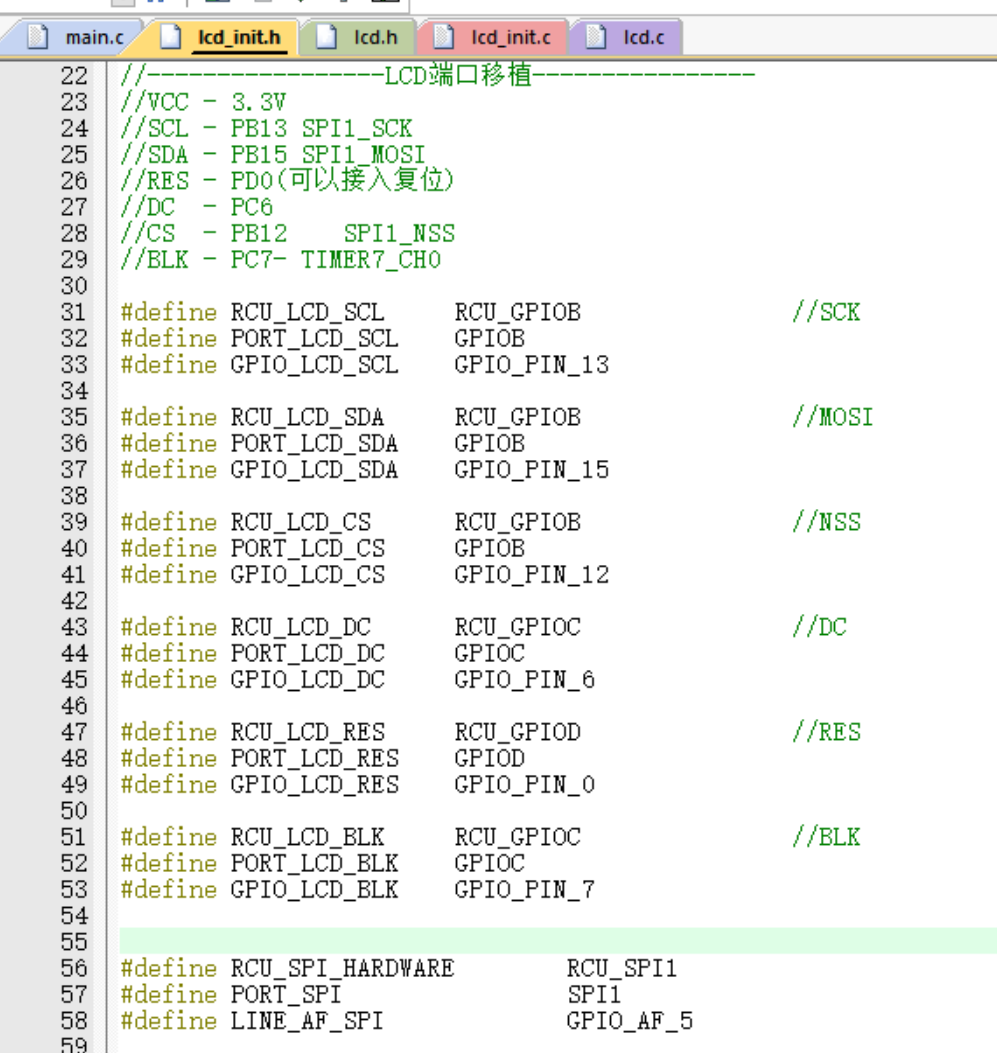Click the 'GPIO_PIN_6' value

click(x=524, y=680)
